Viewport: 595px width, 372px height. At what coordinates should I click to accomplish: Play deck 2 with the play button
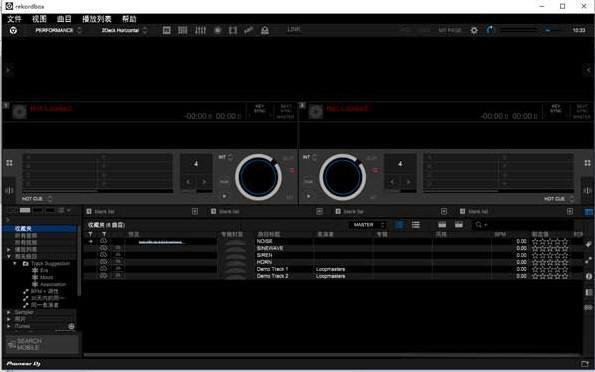point(308,196)
